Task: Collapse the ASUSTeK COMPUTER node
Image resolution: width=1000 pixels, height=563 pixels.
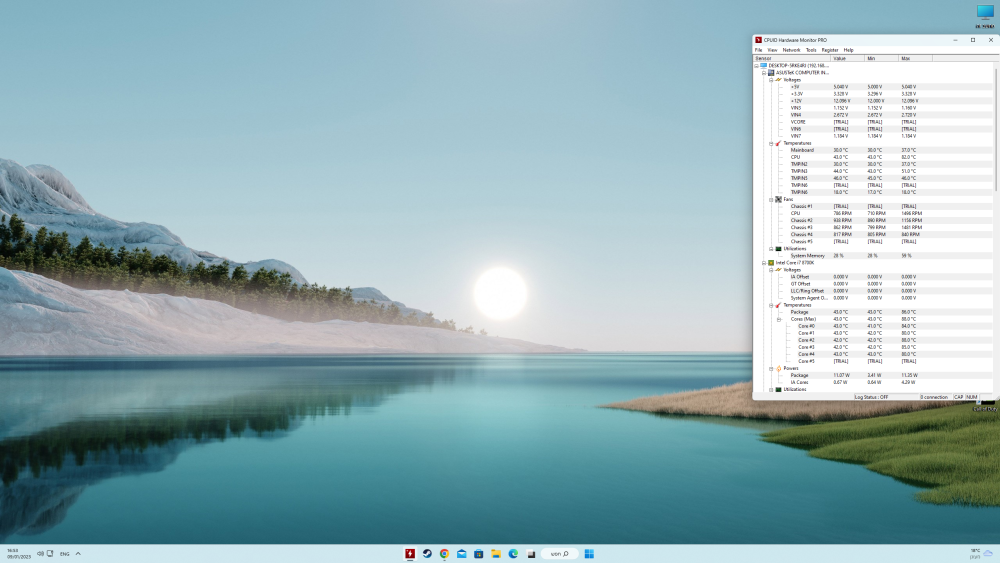Action: tap(764, 73)
